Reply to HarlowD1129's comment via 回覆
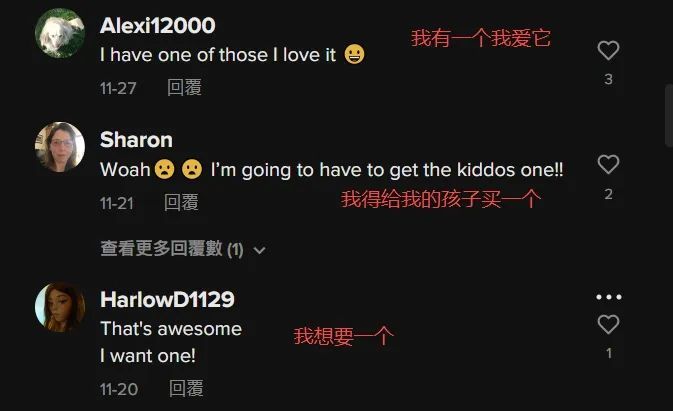Screen dimensions: 673x411 186,388
